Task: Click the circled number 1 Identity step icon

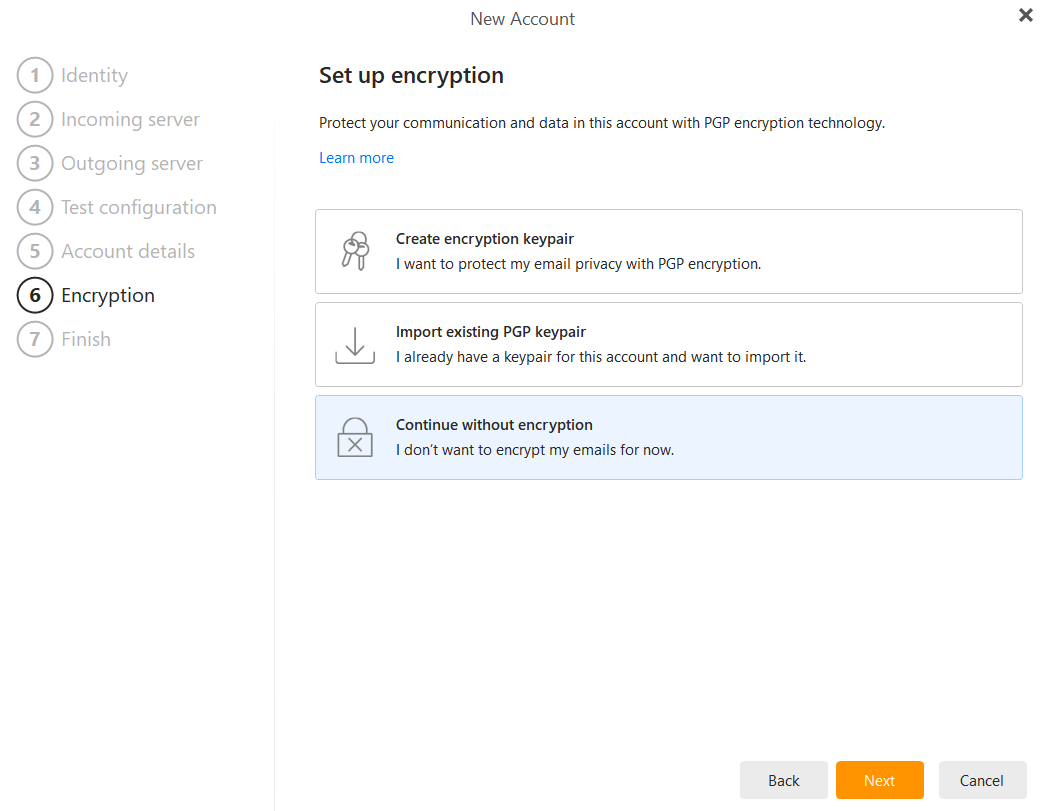Action: coord(35,75)
